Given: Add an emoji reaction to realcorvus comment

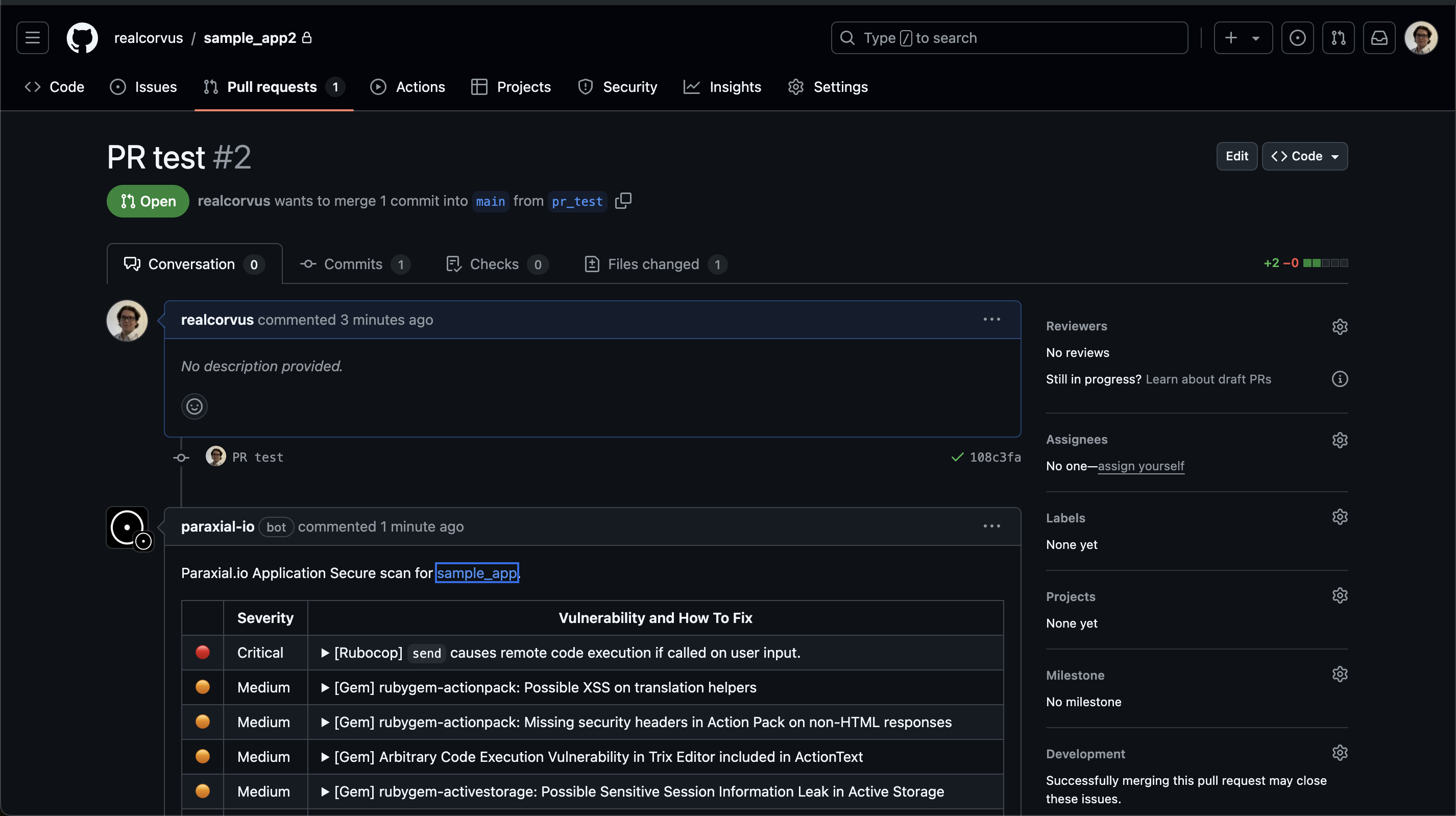Looking at the screenshot, I should coord(195,406).
